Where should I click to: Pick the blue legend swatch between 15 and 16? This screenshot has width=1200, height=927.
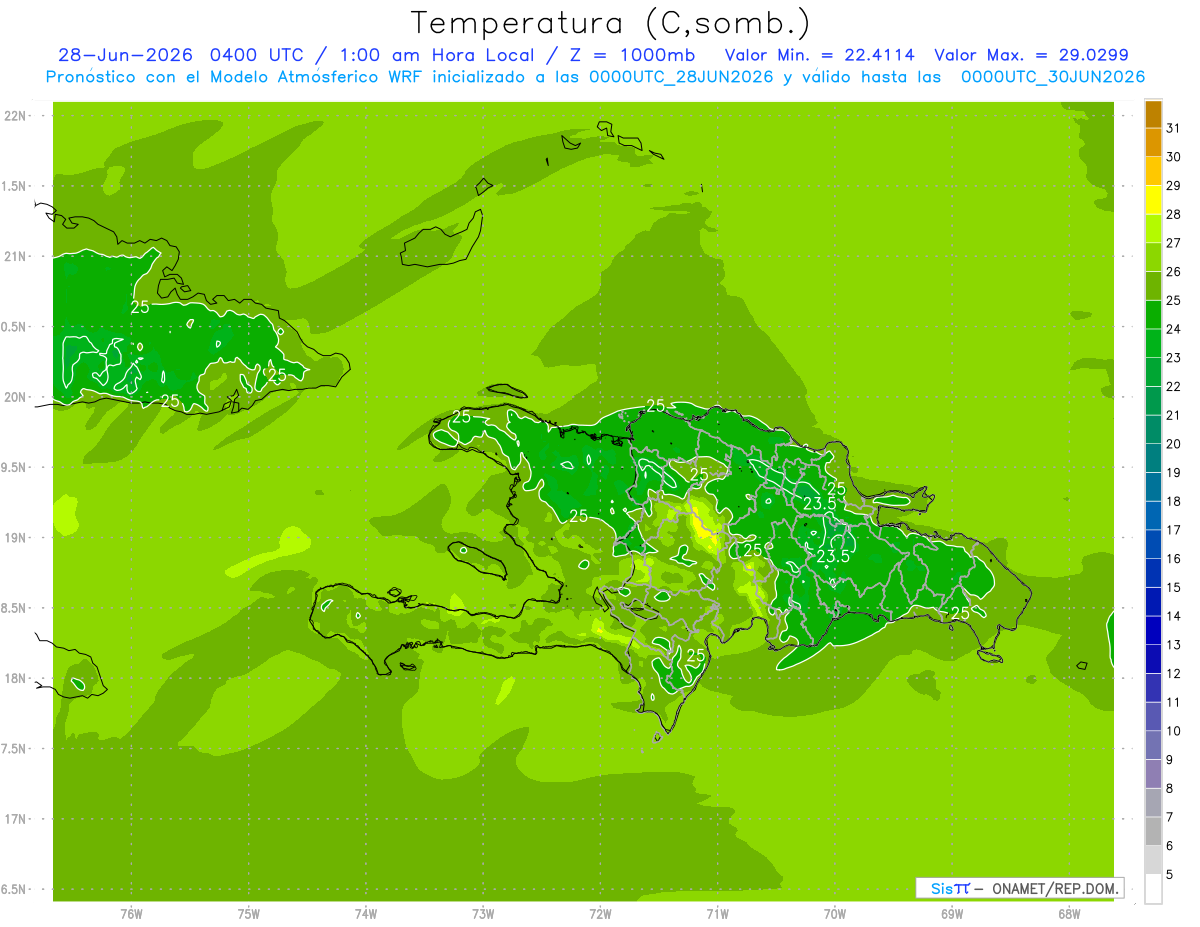tap(1153, 573)
